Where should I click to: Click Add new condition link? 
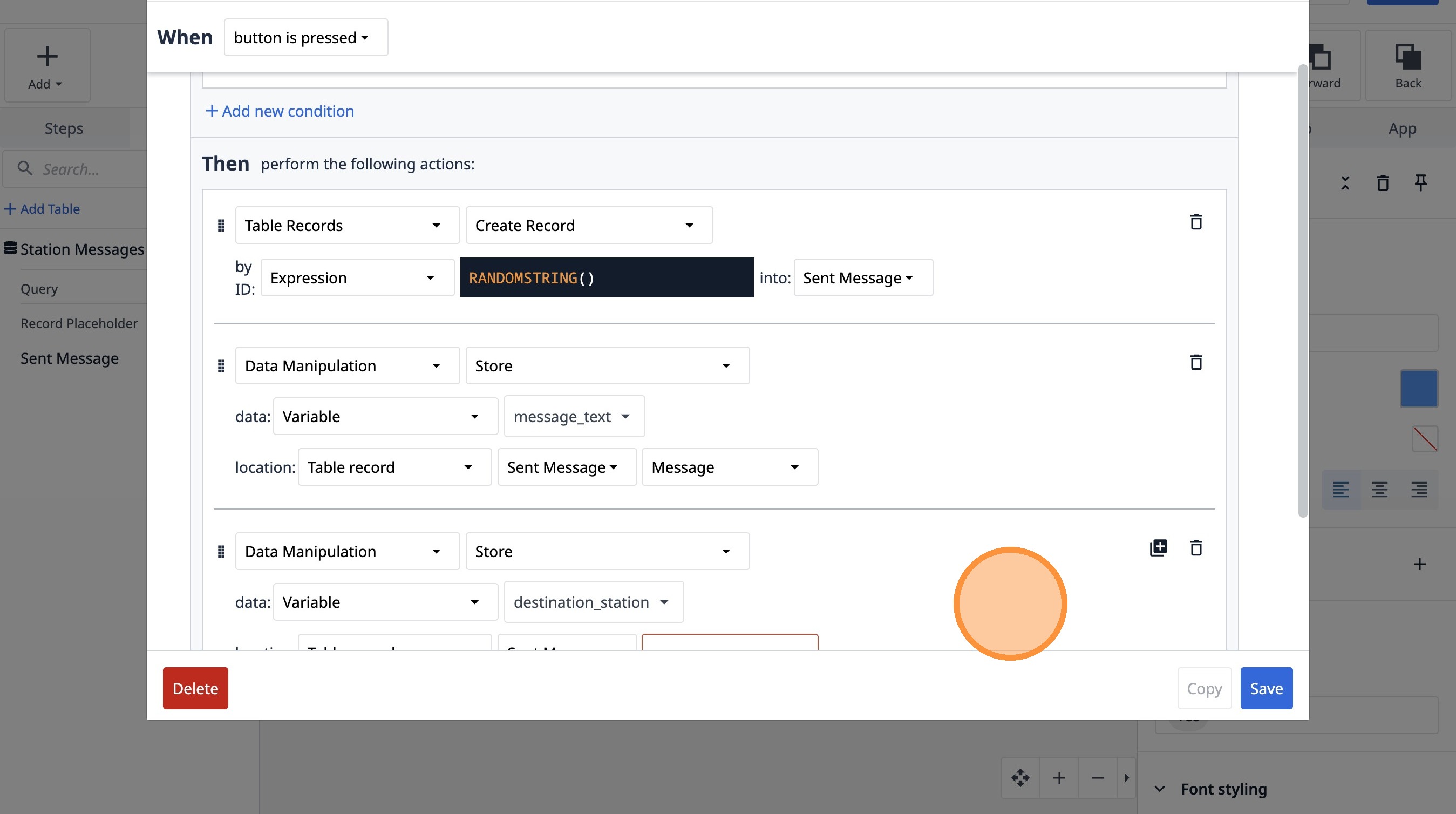tap(280, 111)
